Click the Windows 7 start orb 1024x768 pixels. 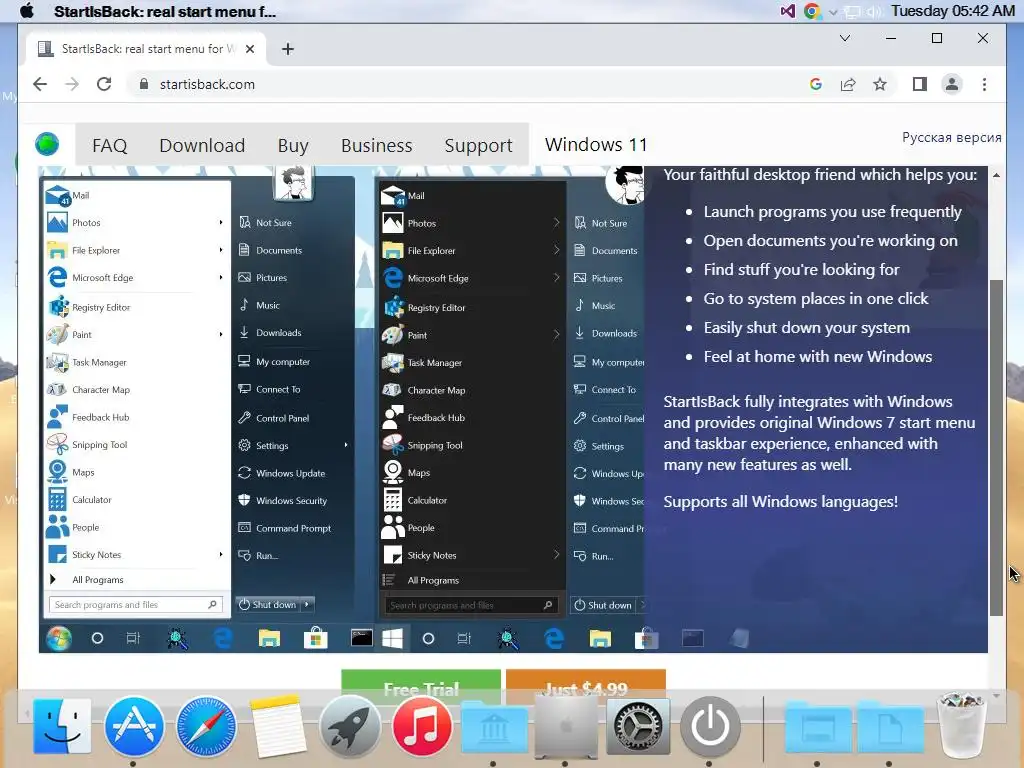(x=58, y=638)
